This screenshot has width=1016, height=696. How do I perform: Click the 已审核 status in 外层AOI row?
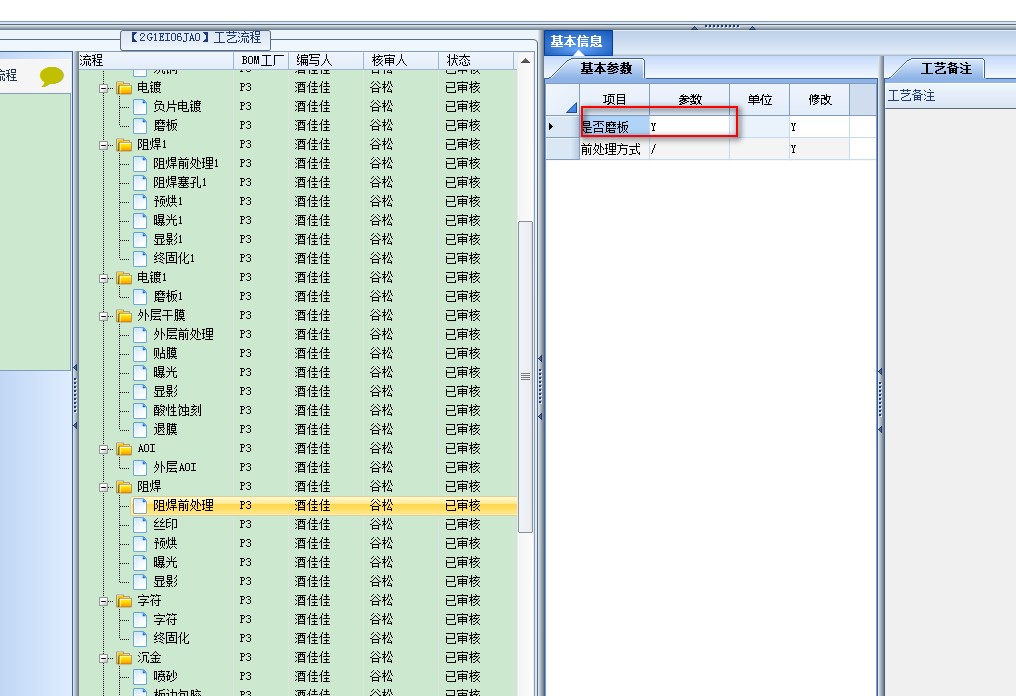pos(463,467)
